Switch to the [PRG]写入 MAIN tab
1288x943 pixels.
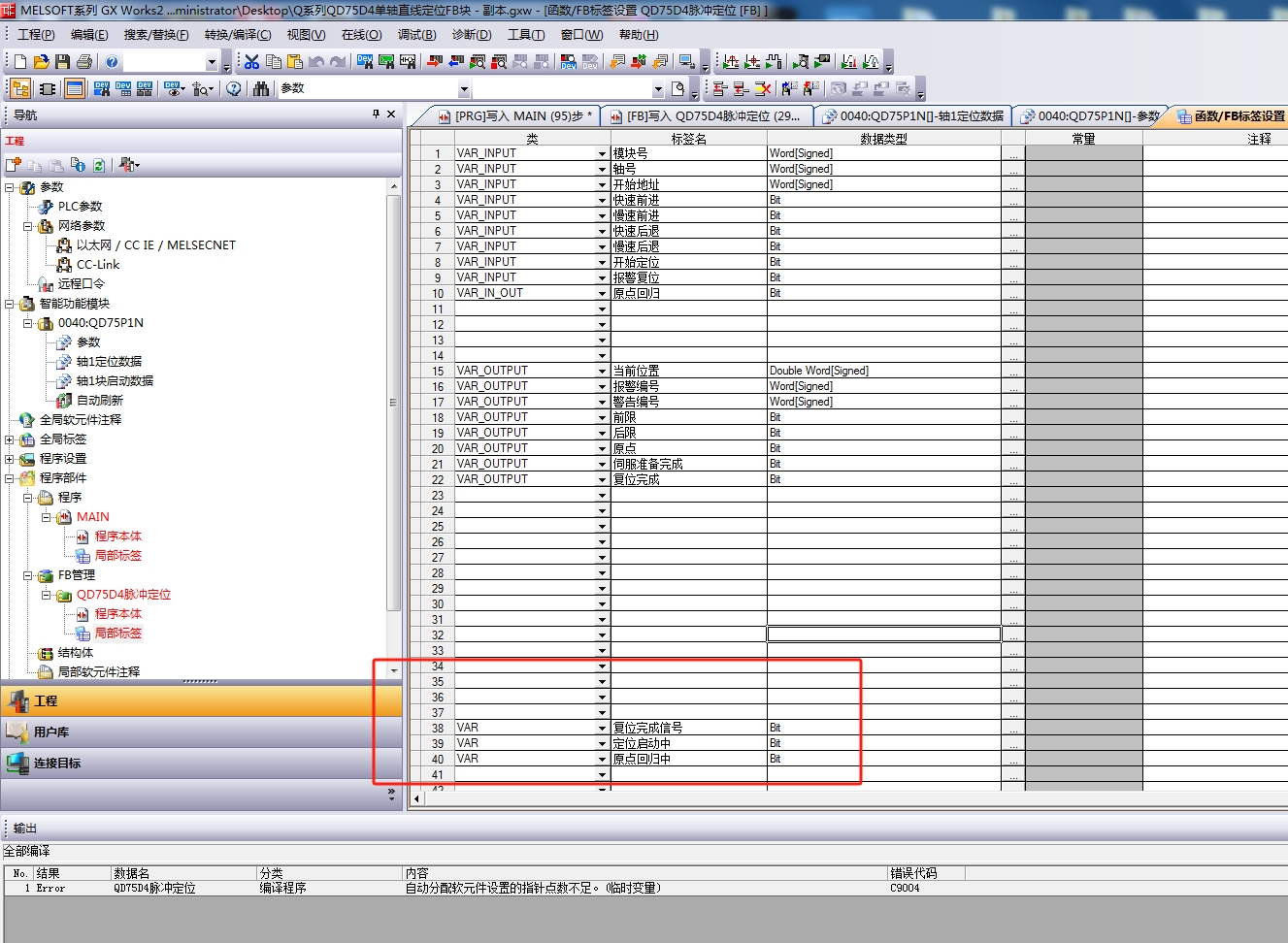point(514,116)
